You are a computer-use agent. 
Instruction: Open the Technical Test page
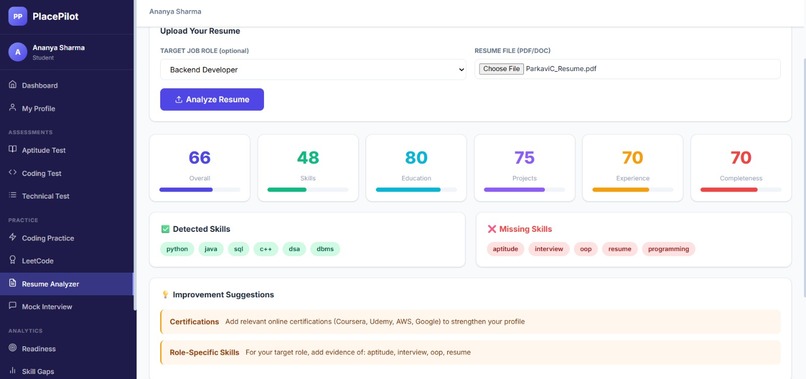(x=67, y=196)
